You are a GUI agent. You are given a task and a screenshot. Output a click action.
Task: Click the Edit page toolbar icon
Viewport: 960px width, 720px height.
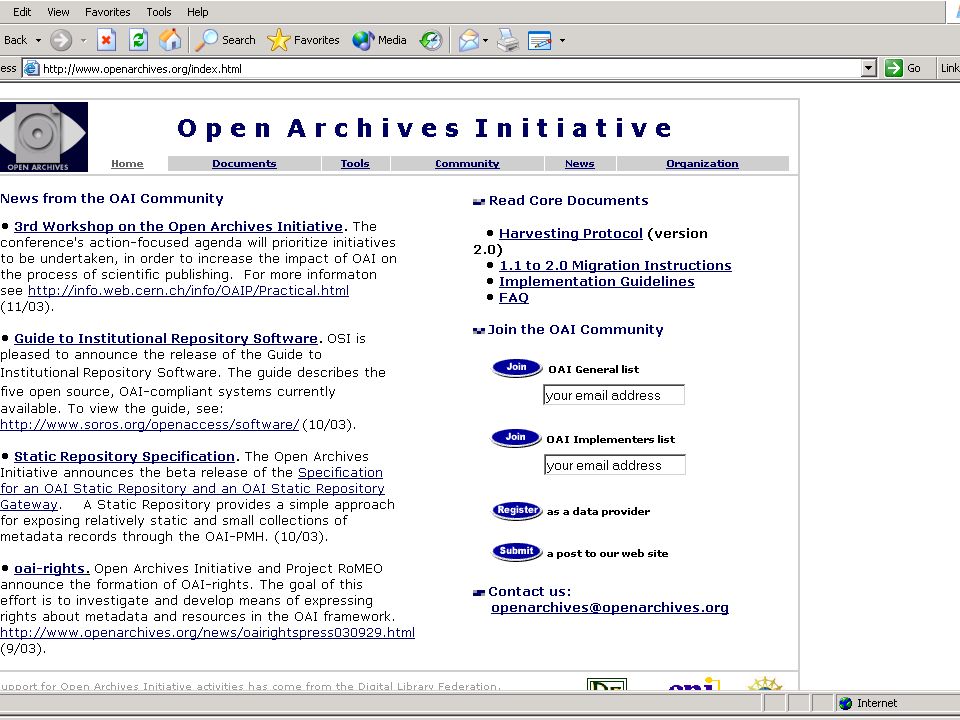[539, 40]
